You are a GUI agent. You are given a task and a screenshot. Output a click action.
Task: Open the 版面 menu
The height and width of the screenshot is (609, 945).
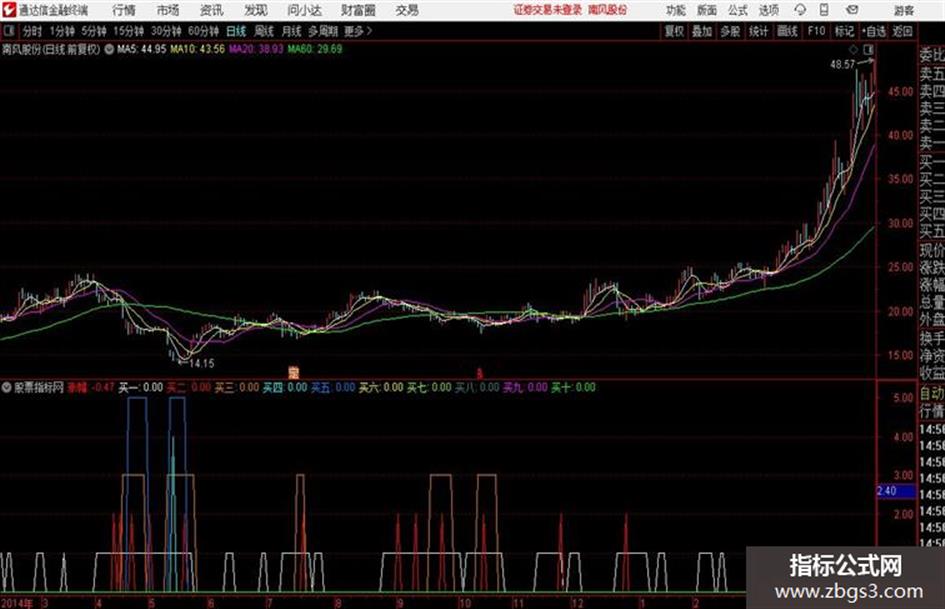[707, 10]
